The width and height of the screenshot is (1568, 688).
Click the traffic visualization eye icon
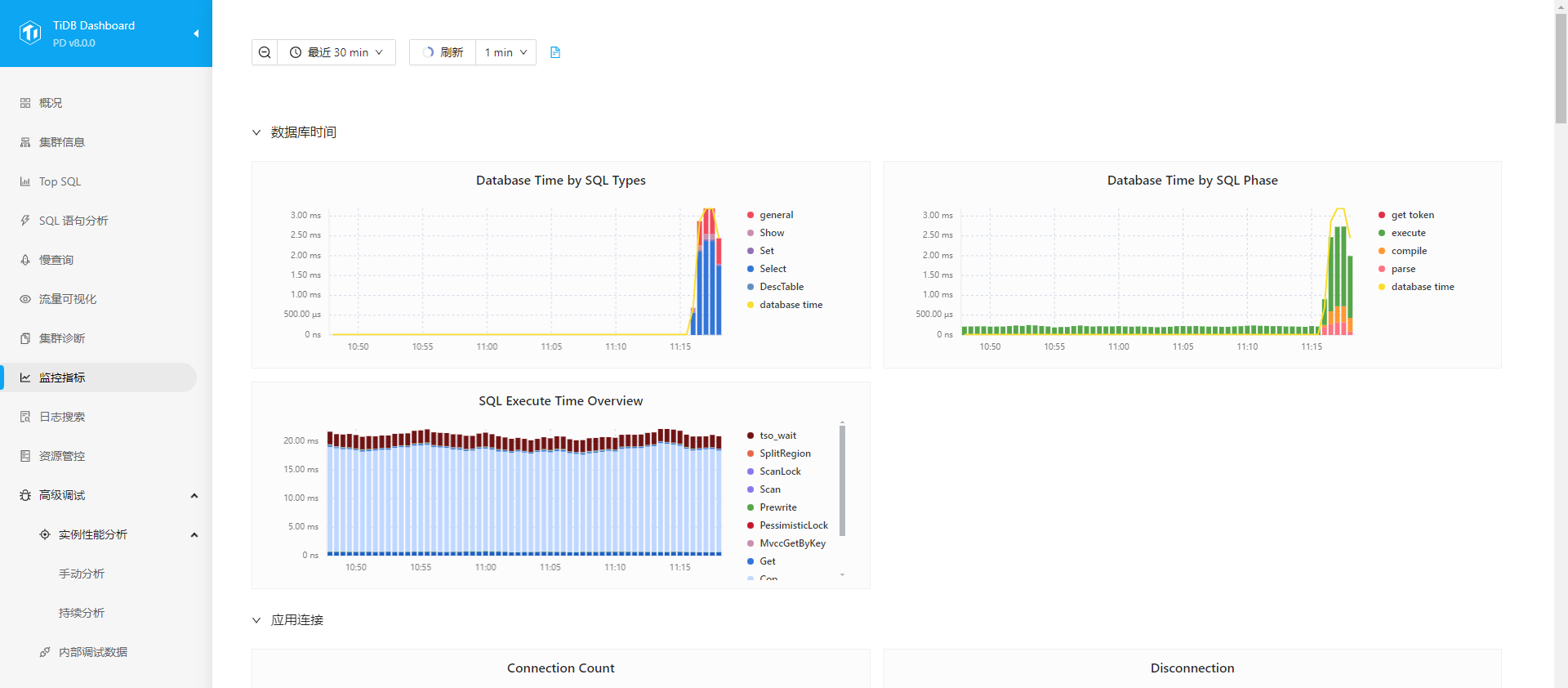click(25, 299)
